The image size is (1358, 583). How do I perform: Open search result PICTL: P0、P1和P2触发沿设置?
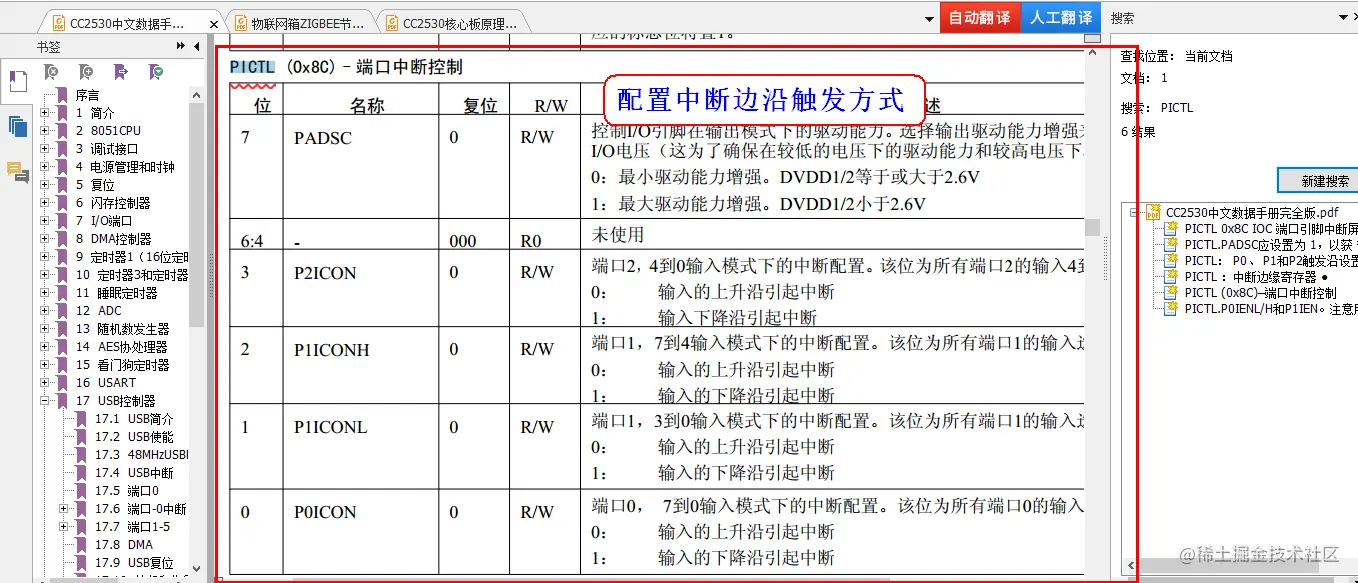click(x=1271, y=261)
